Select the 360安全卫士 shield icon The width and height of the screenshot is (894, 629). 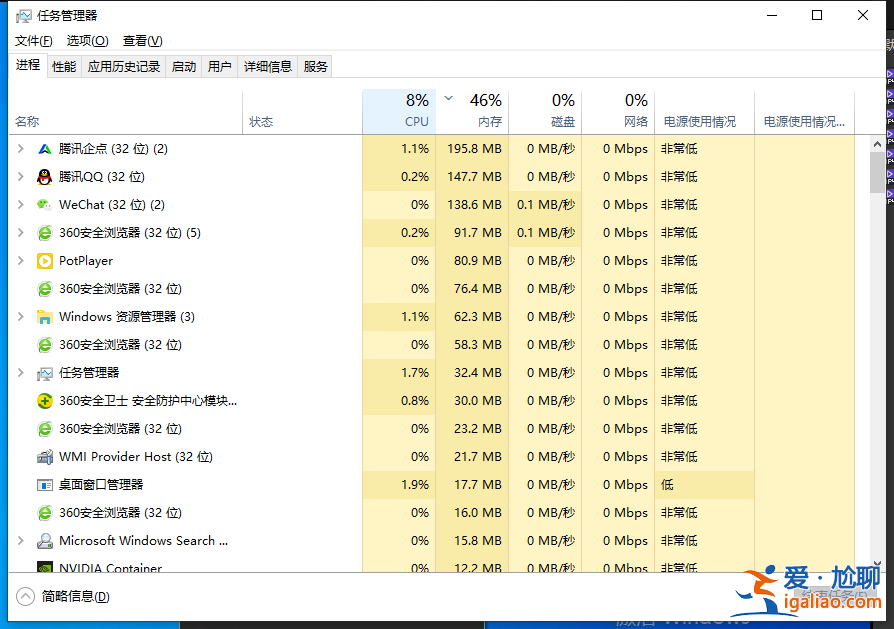pyautogui.click(x=44, y=400)
